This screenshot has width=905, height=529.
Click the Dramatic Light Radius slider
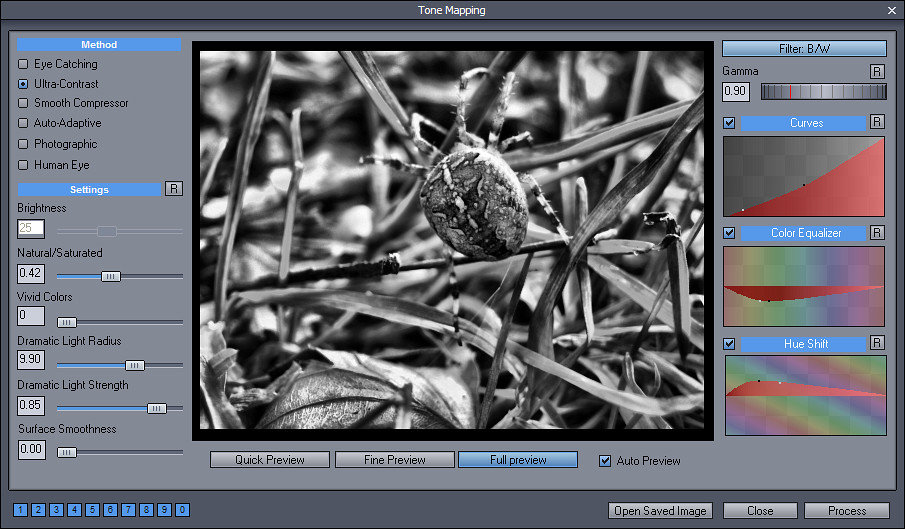(x=120, y=365)
